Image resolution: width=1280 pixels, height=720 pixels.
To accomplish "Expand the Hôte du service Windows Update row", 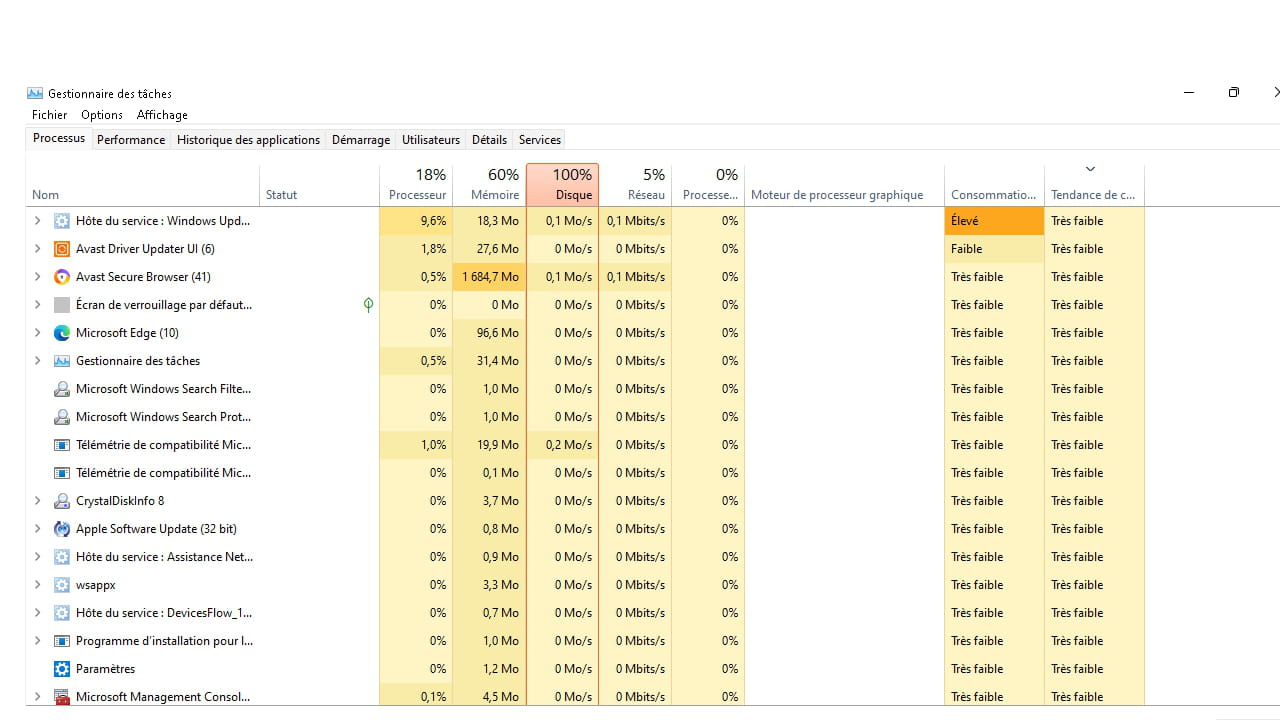I will point(38,221).
